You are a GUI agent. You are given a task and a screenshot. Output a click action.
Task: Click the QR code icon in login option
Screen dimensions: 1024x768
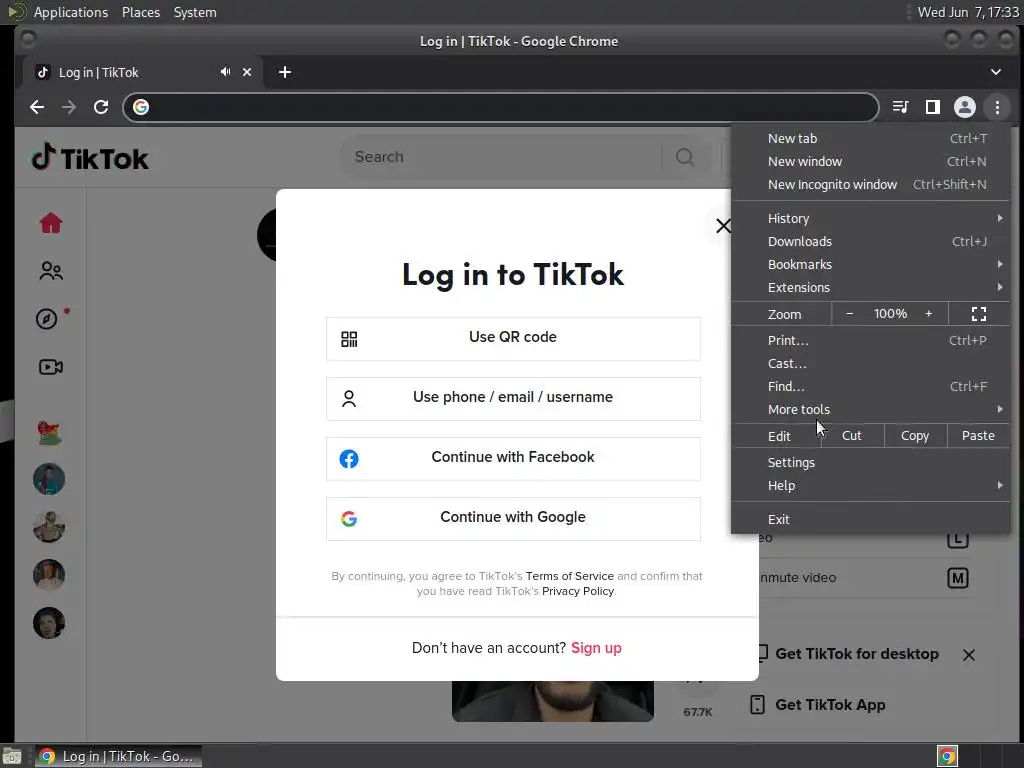tap(349, 339)
